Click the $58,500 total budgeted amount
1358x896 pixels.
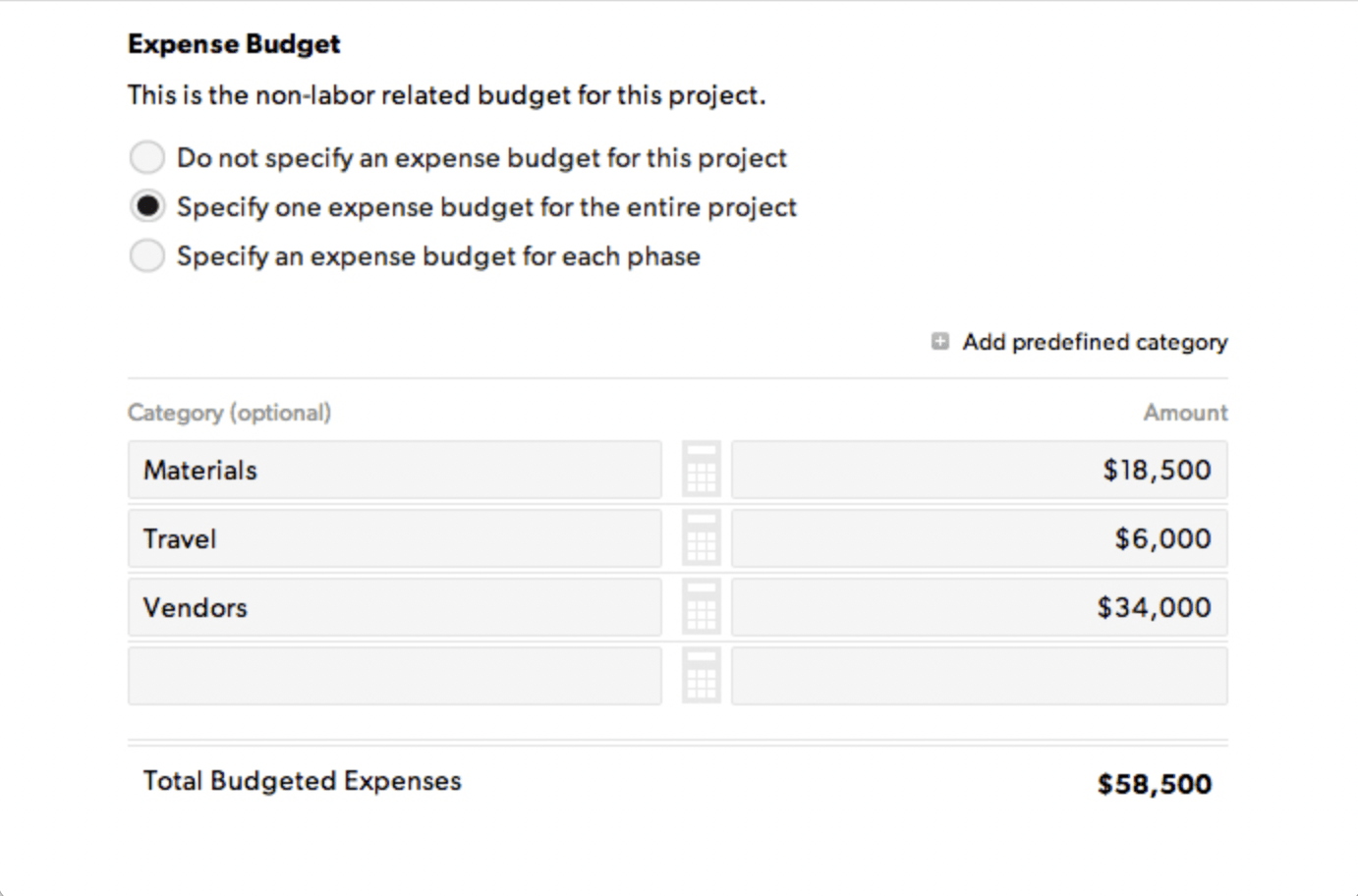tap(1154, 784)
